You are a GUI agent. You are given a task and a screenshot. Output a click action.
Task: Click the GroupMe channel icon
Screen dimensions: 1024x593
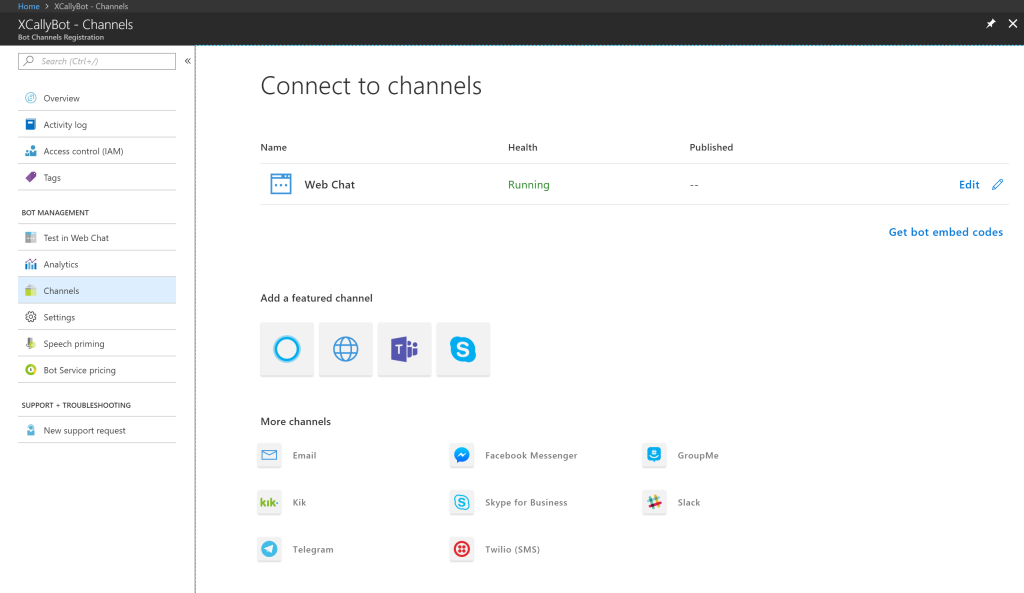point(654,455)
